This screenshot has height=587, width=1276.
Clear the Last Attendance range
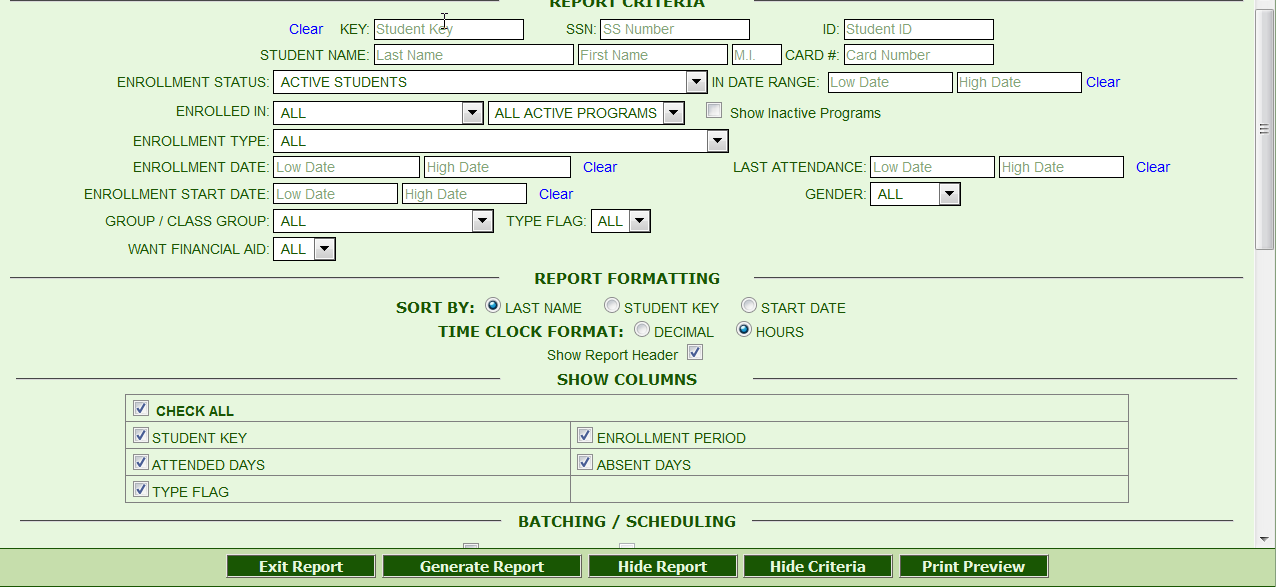coord(1153,167)
